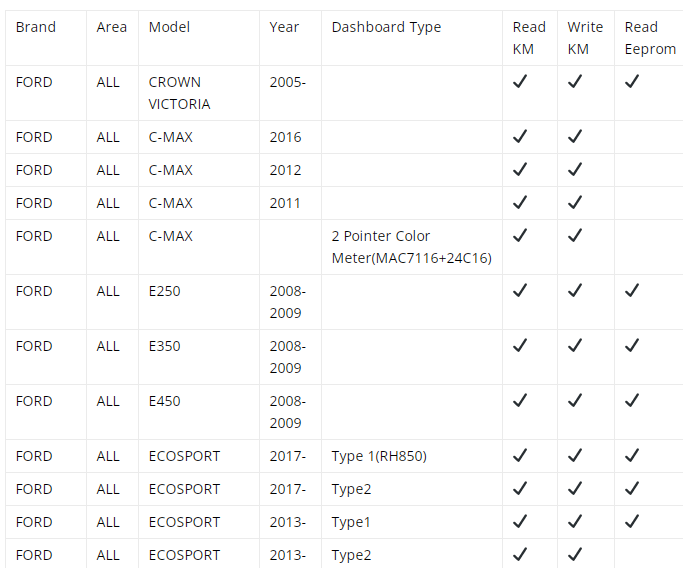Screen dimensions: 684x568
Task: Click the Write KM checkmark for E450
Action: coord(575,400)
